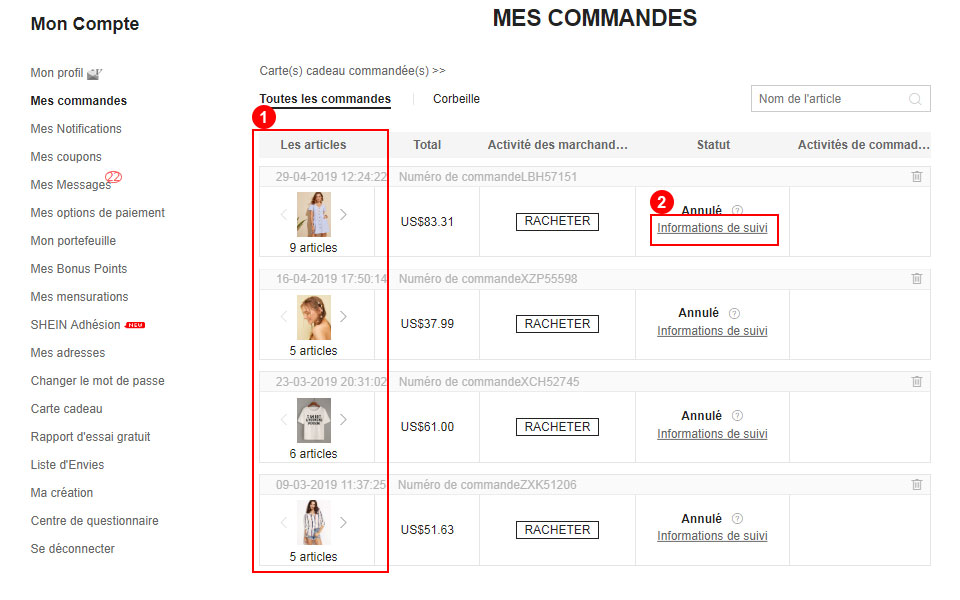Click the search magnifier icon
Image resolution: width=960 pixels, height=600 pixels.
click(x=915, y=99)
